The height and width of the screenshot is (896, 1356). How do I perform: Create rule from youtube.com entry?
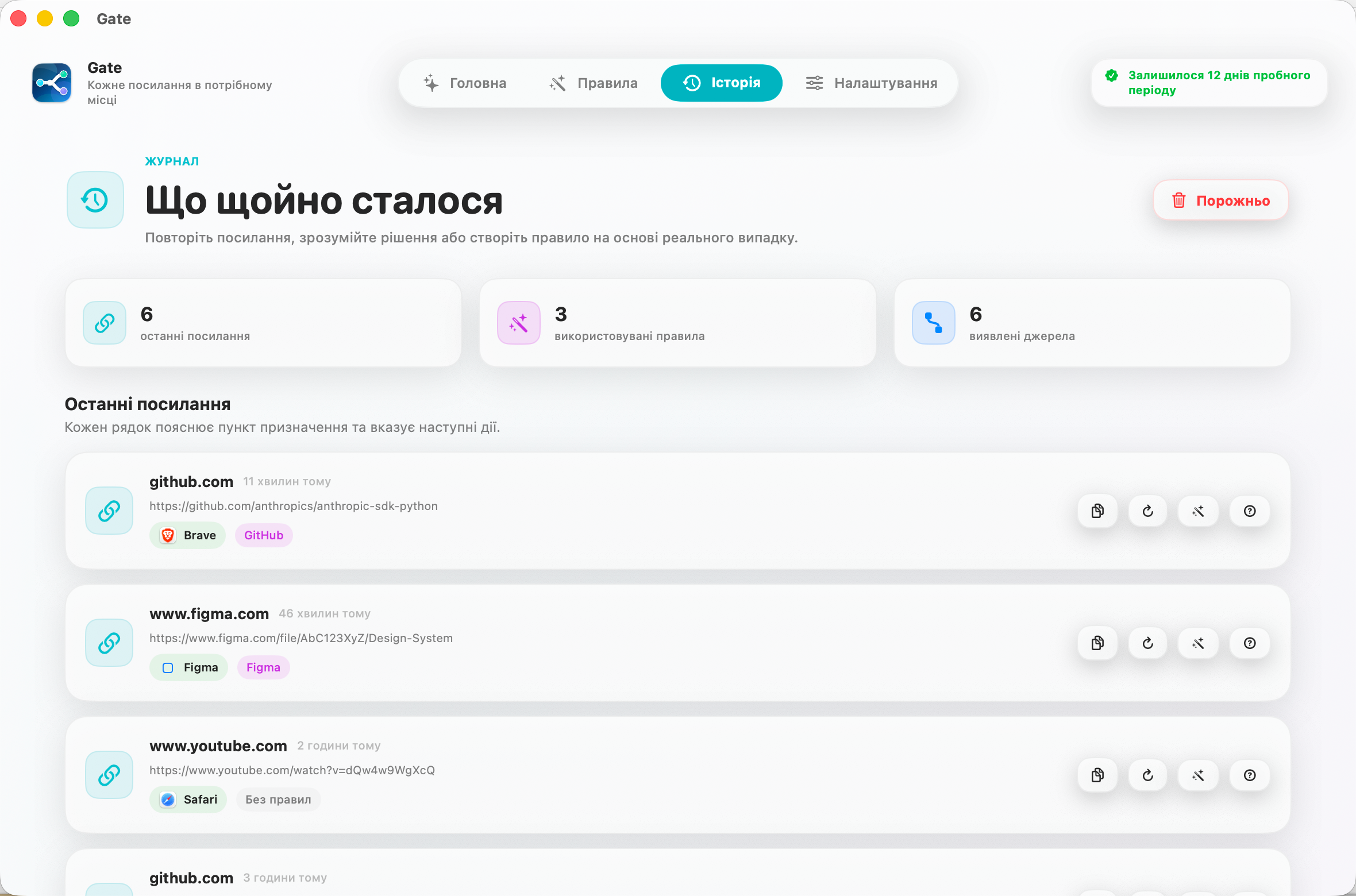click(1199, 775)
